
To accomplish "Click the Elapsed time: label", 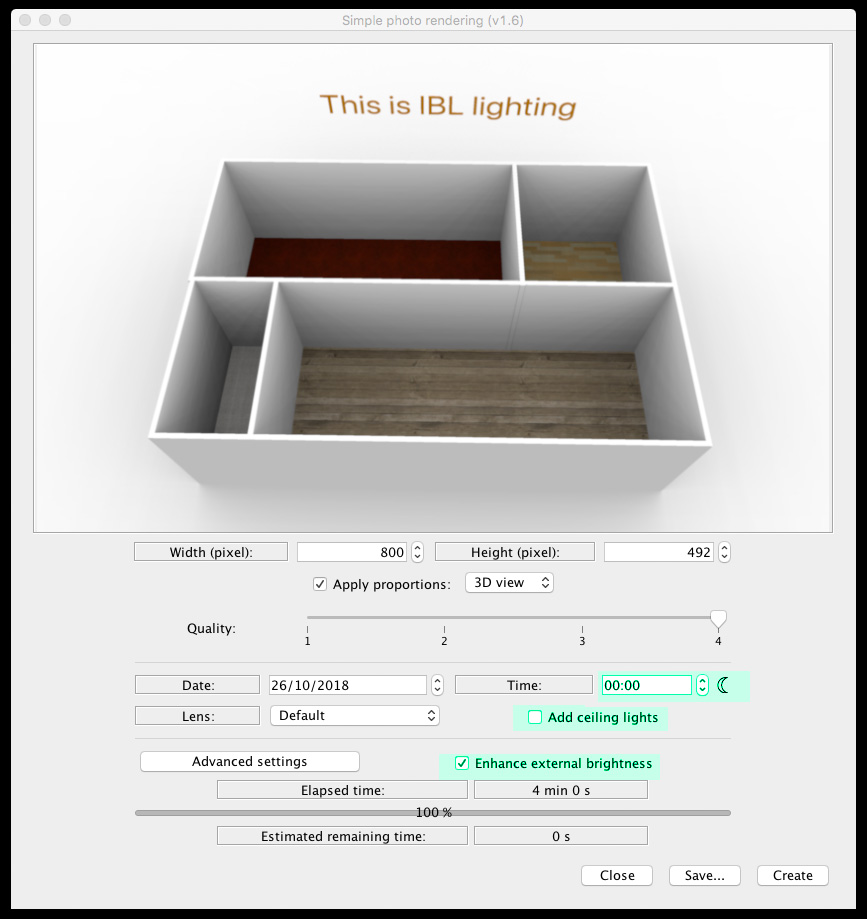I will point(342,790).
